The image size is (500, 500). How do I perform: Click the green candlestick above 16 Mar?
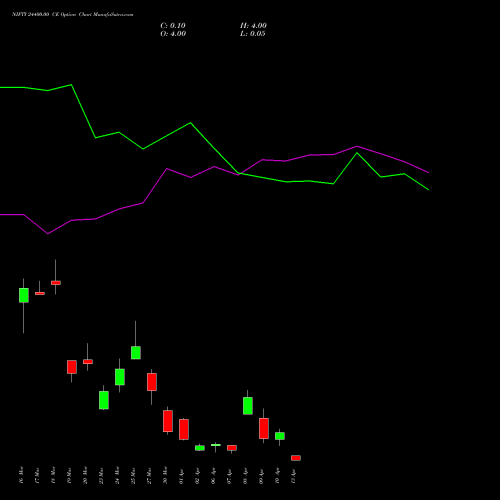click(x=24, y=295)
